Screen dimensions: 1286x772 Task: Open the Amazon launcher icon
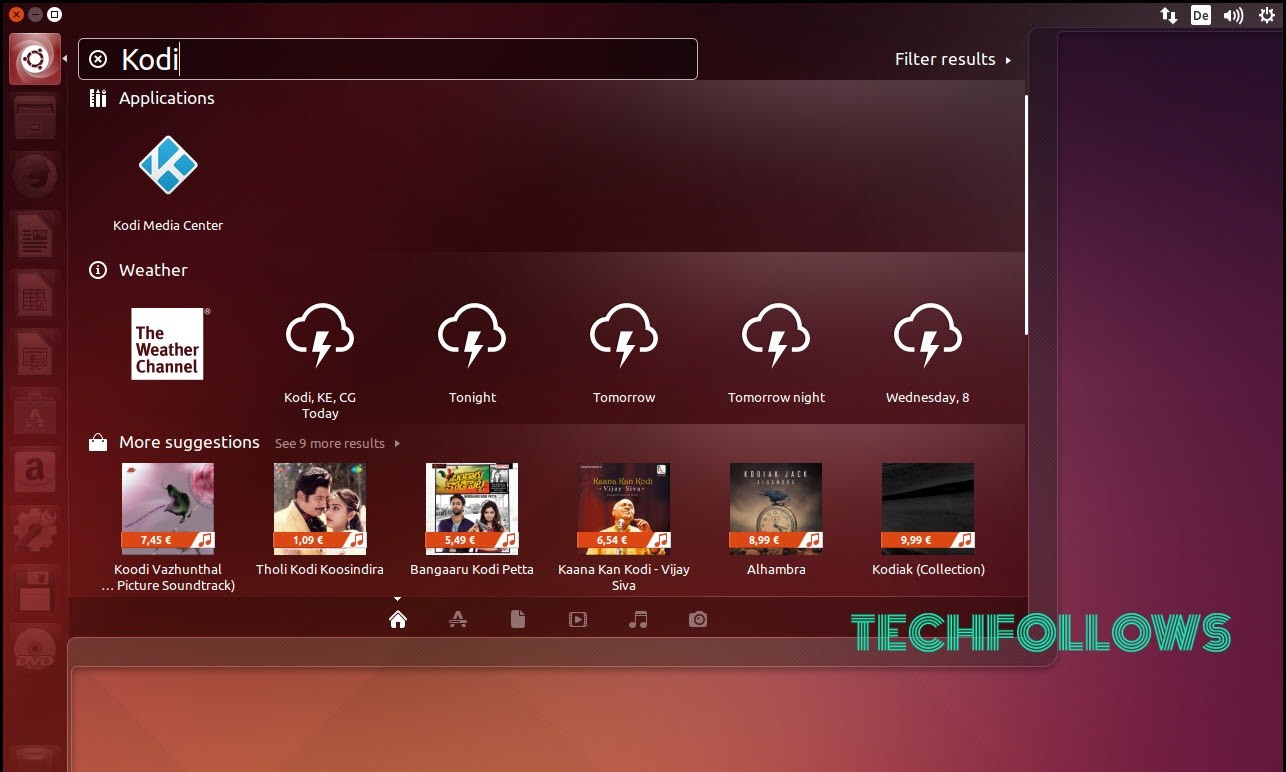click(35, 469)
